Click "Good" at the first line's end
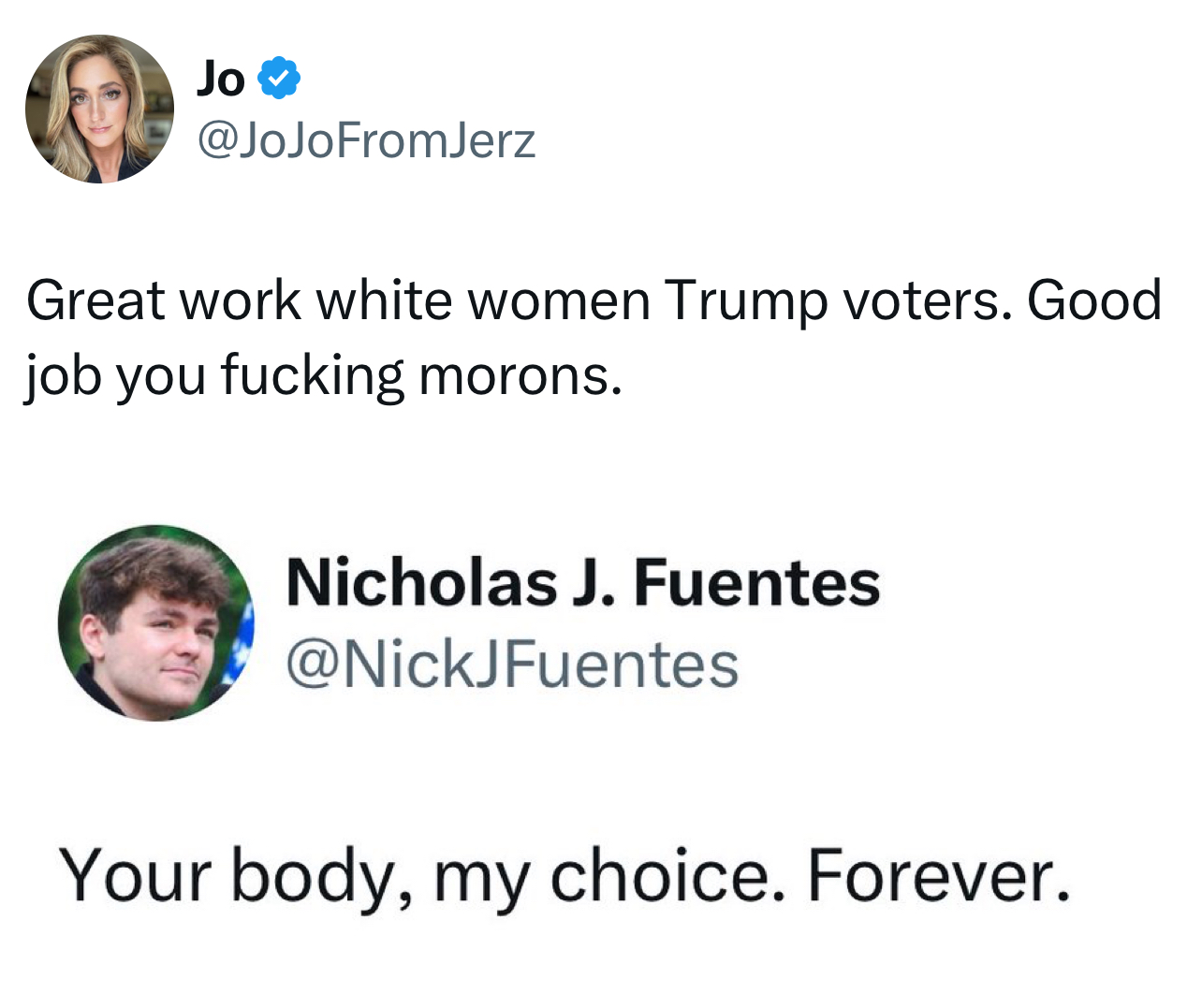This screenshot has height=1008, width=1202. coord(1094,301)
